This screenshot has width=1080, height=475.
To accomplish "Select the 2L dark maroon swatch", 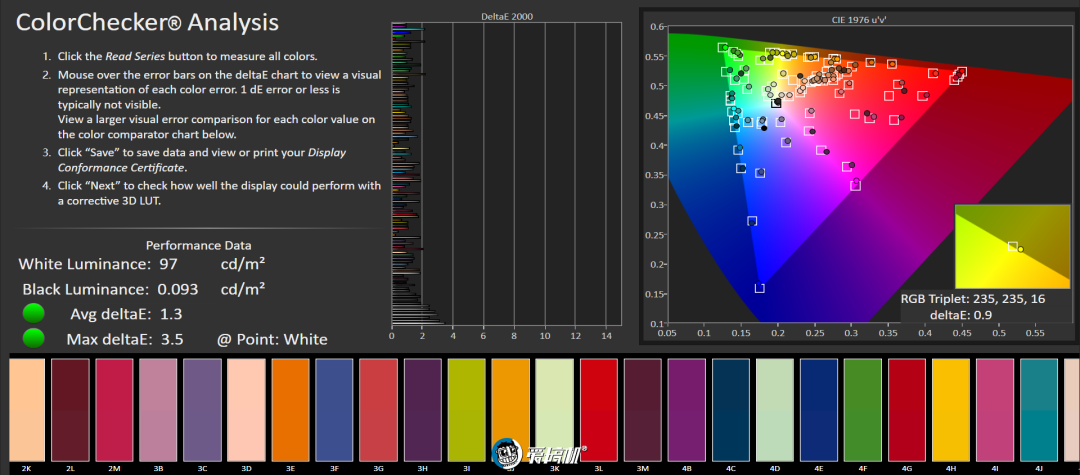I will point(70,410).
